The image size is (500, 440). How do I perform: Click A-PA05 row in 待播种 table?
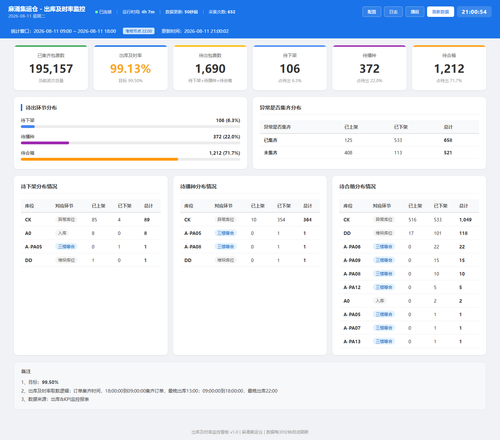click(250, 233)
